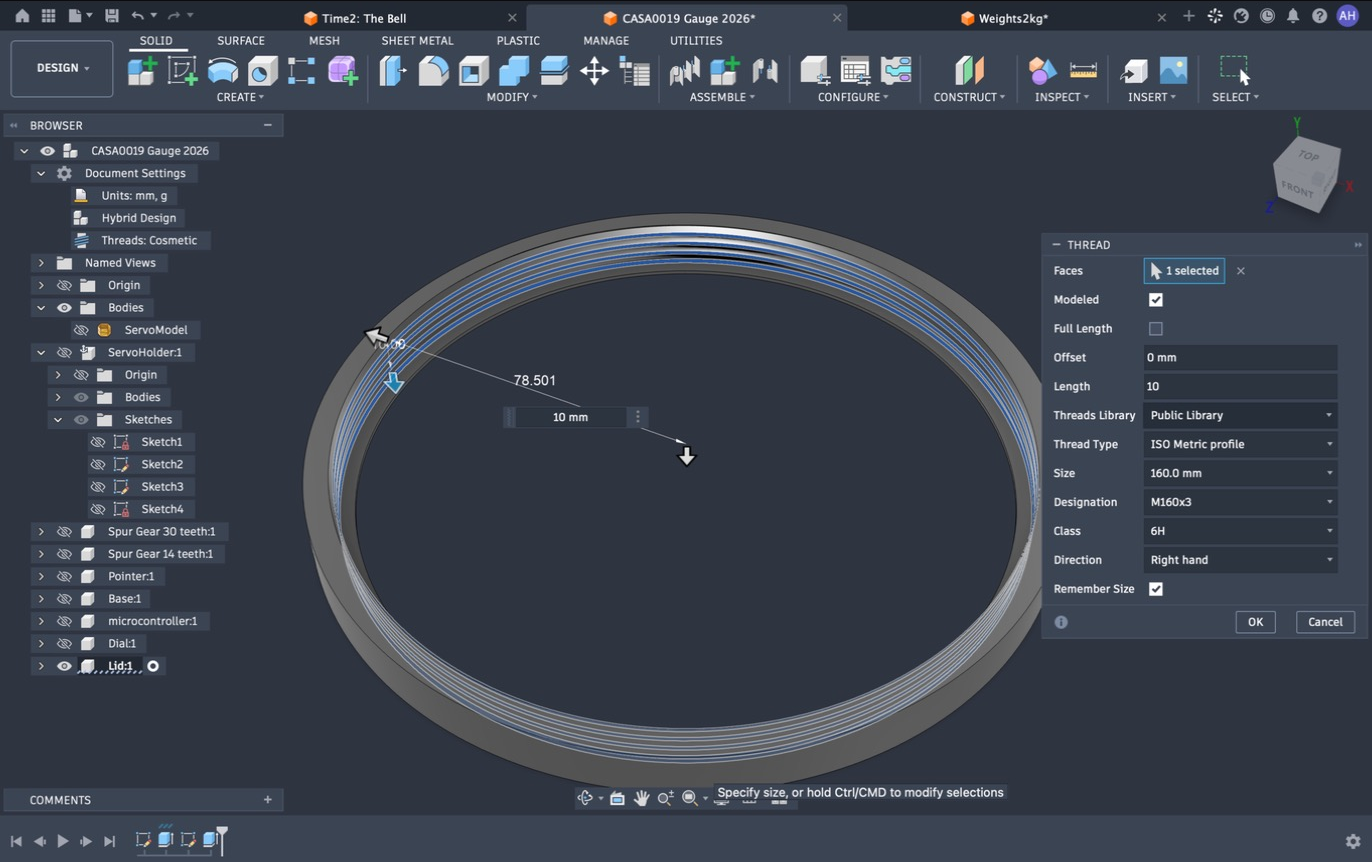
Task: Toggle visibility of Sketch3
Action: coord(98,487)
